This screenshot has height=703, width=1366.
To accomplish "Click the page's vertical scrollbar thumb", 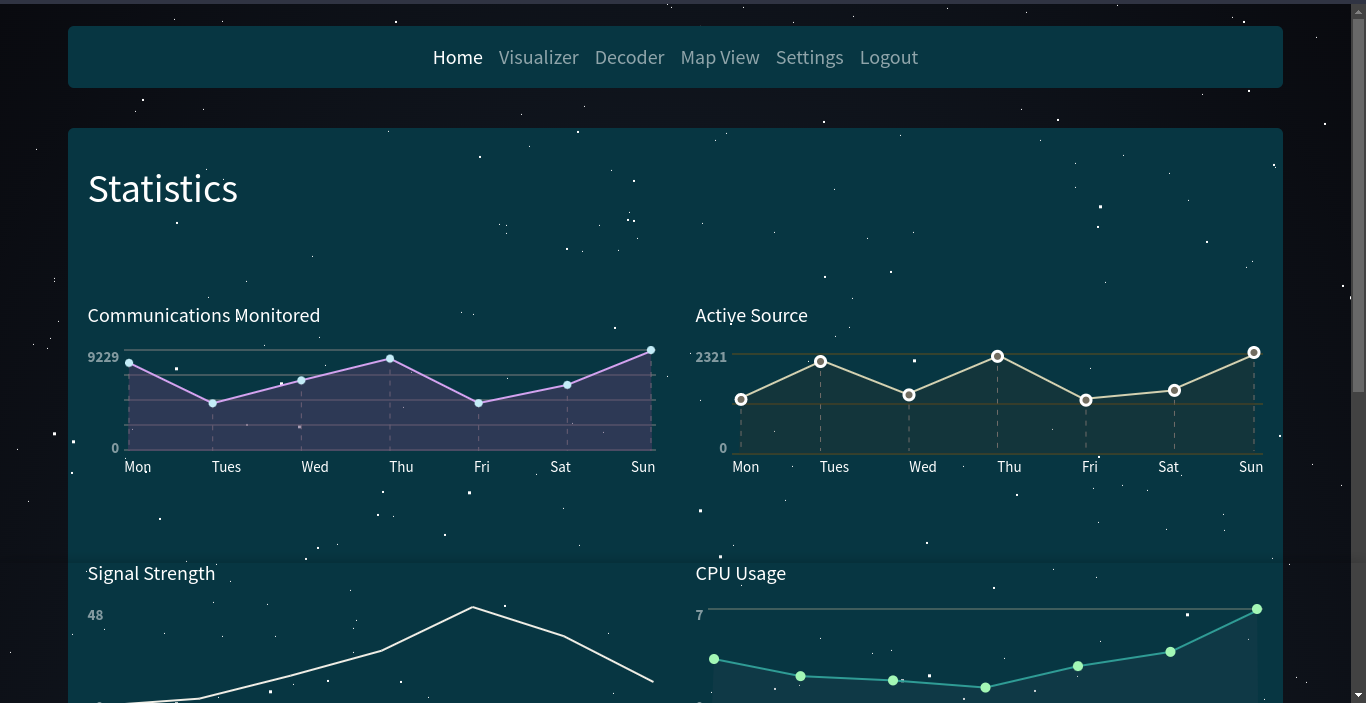I will pyautogui.click(x=1358, y=200).
